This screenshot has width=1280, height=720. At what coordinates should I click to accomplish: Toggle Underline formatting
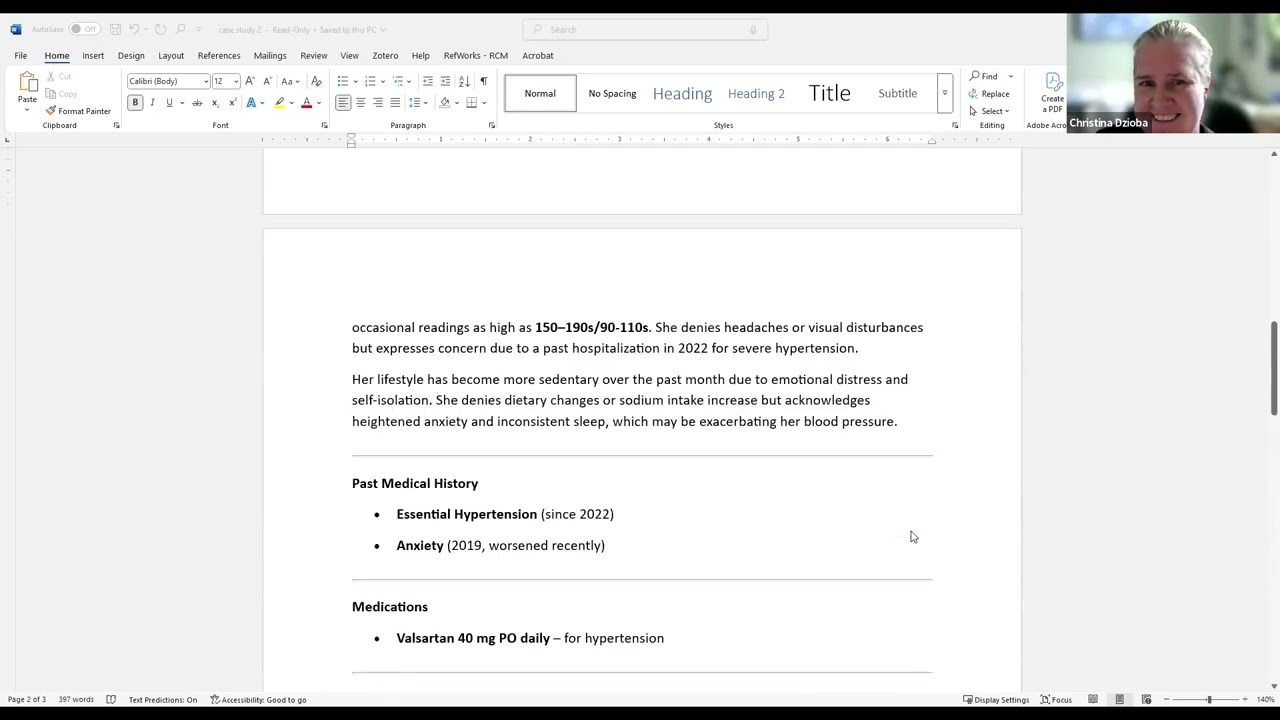pos(169,103)
